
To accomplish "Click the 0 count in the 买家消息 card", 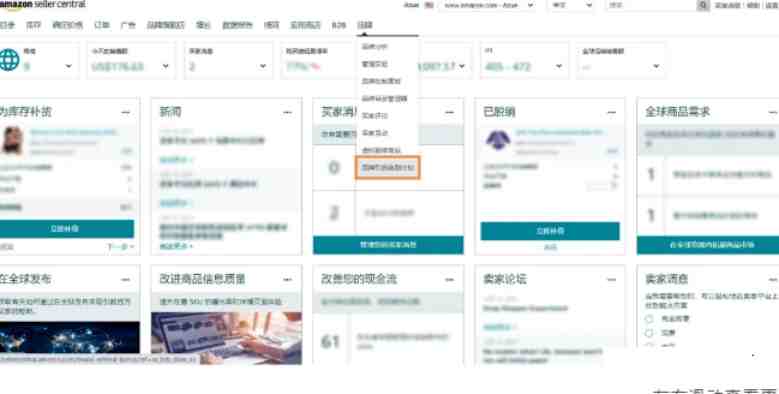I will coord(334,168).
